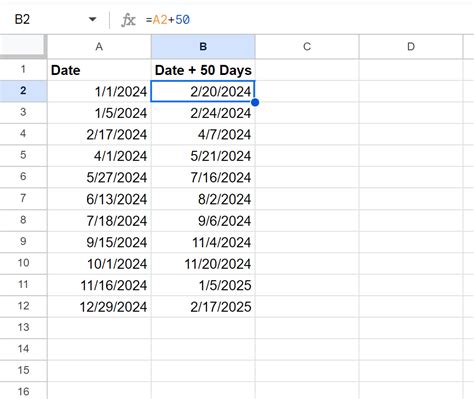Select cell containing 2/17/2024

[99, 134]
